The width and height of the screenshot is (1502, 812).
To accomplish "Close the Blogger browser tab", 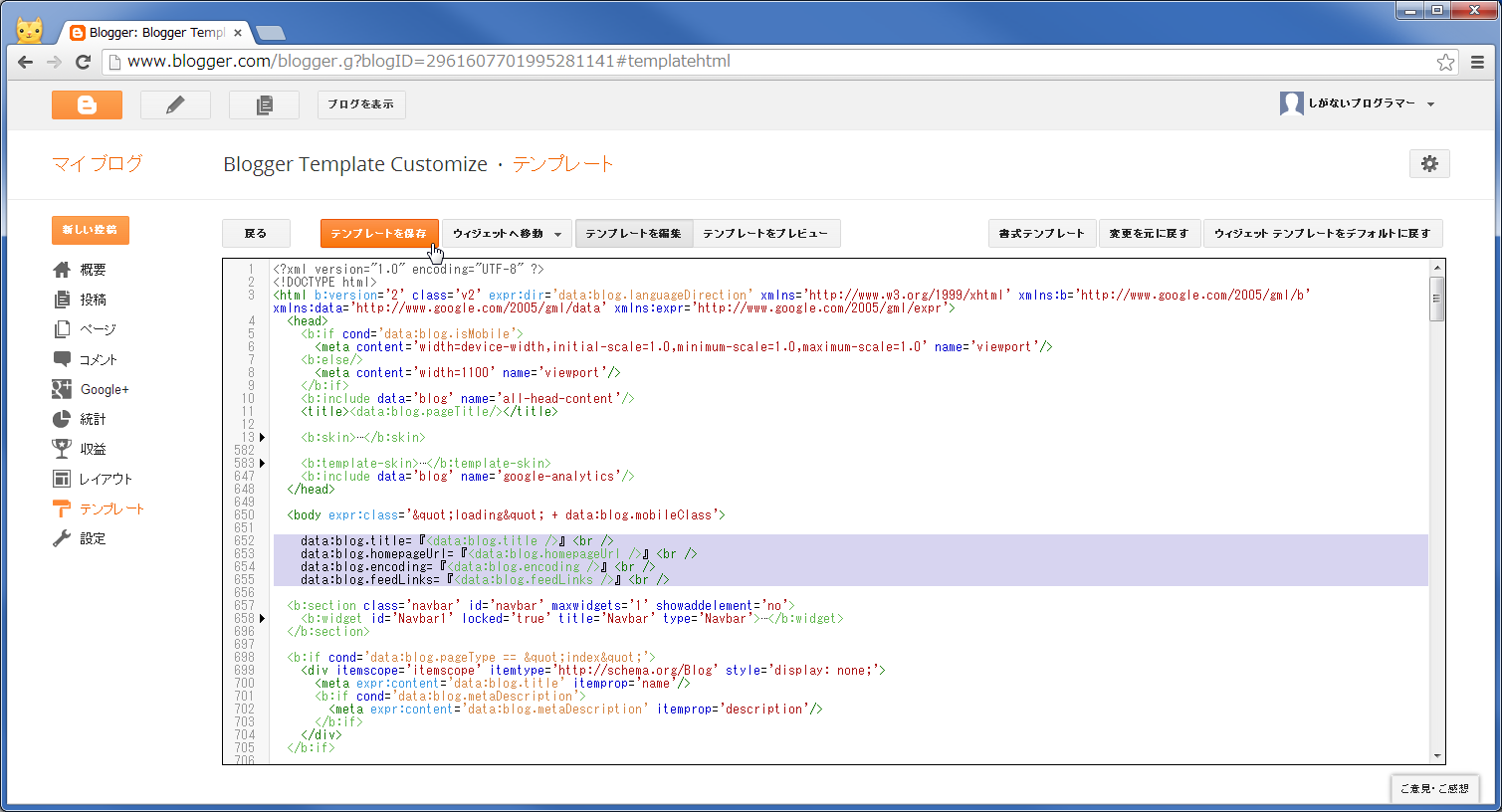I will pos(238,32).
